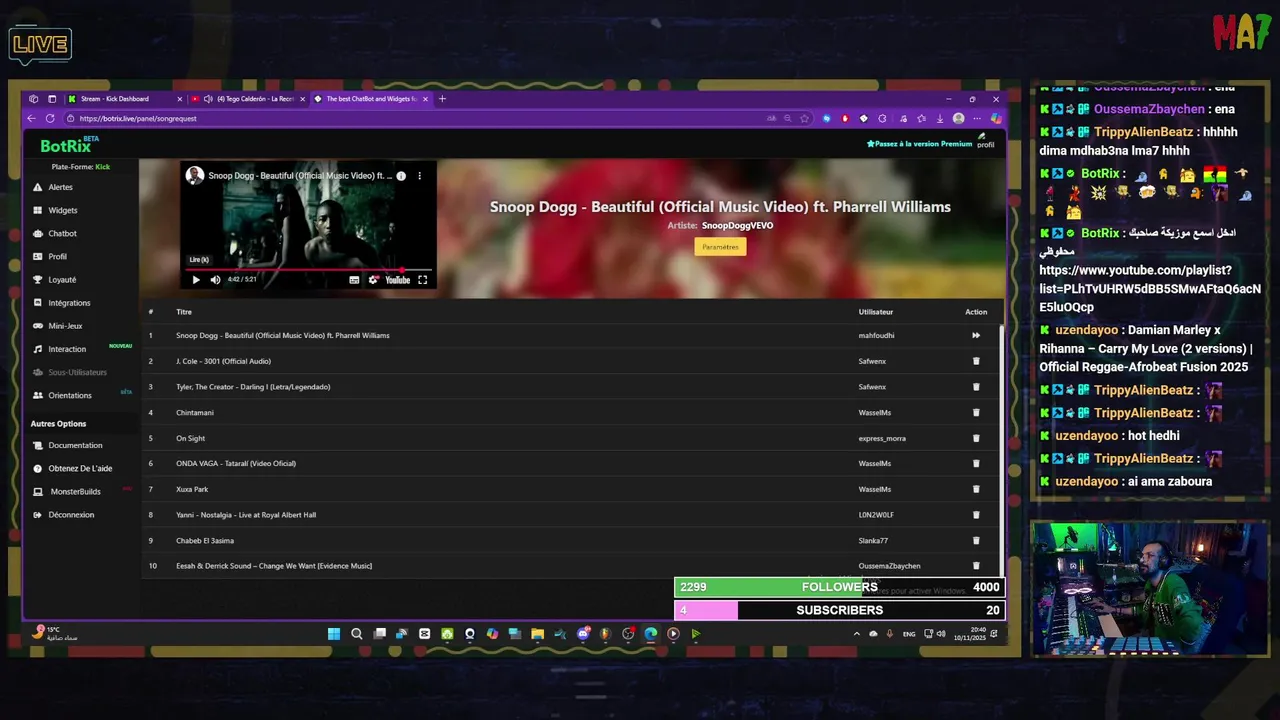Remove Chabeb El 3asima from queue

tap(976, 541)
